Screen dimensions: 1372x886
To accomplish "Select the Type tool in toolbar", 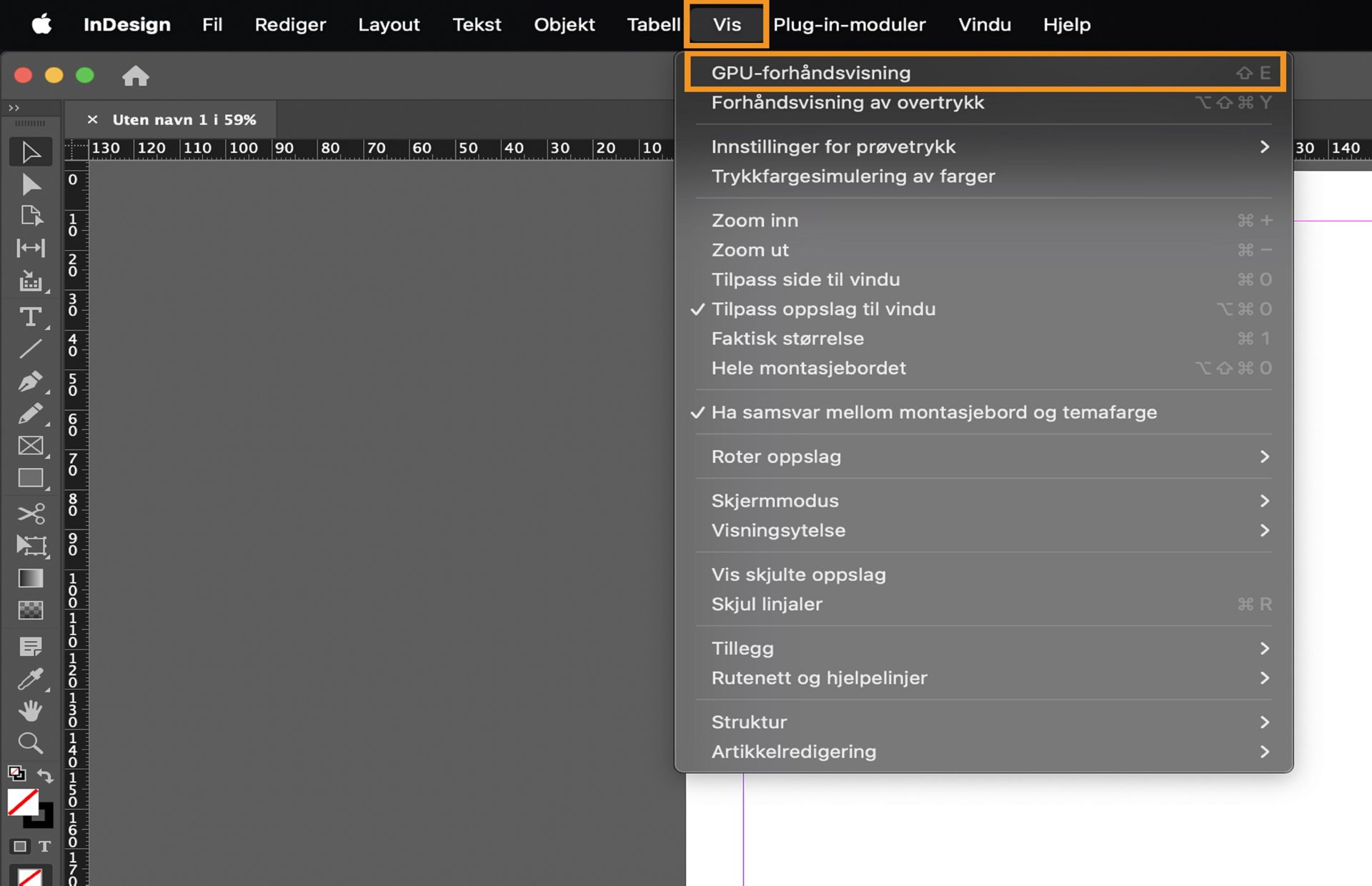I will (30, 317).
